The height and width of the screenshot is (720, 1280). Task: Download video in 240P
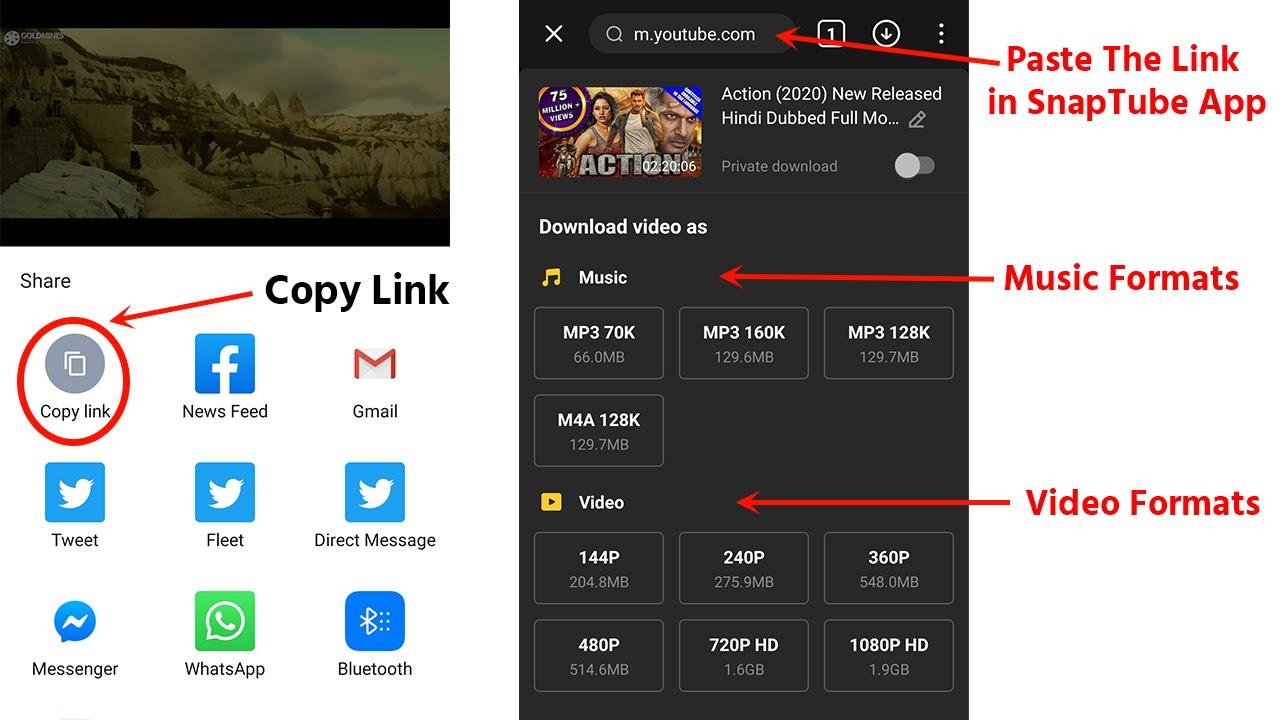tap(744, 568)
